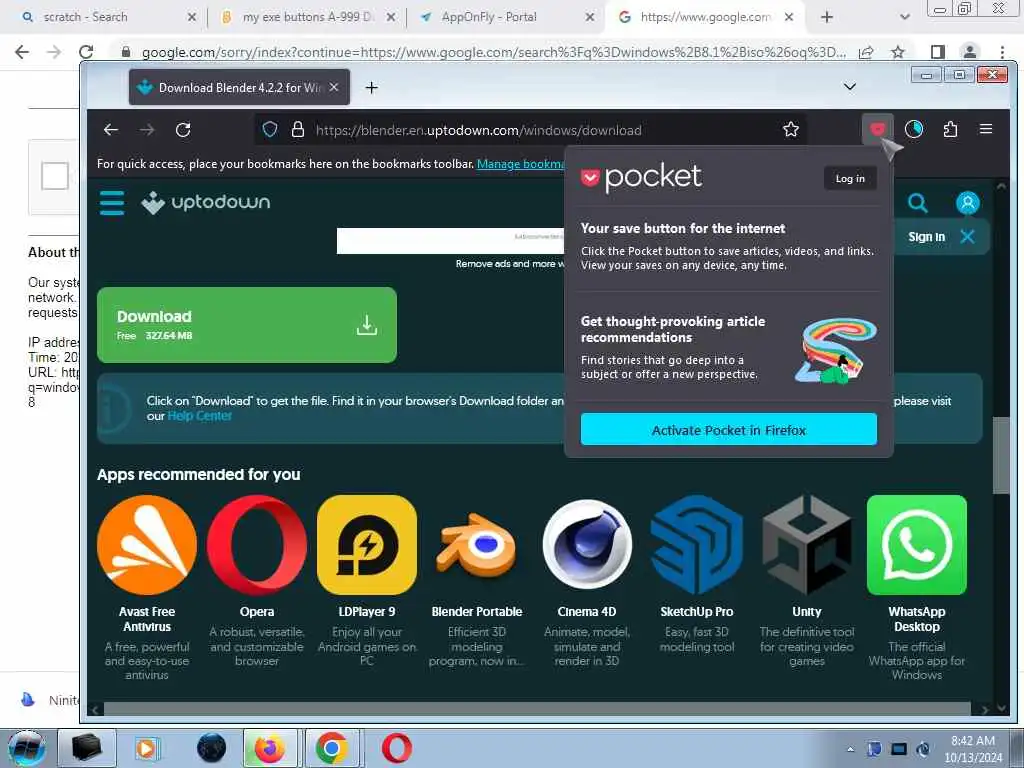This screenshot has height=768, width=1024.
Task: Open the Manage bookmarks link
Action: coord(520,164)
